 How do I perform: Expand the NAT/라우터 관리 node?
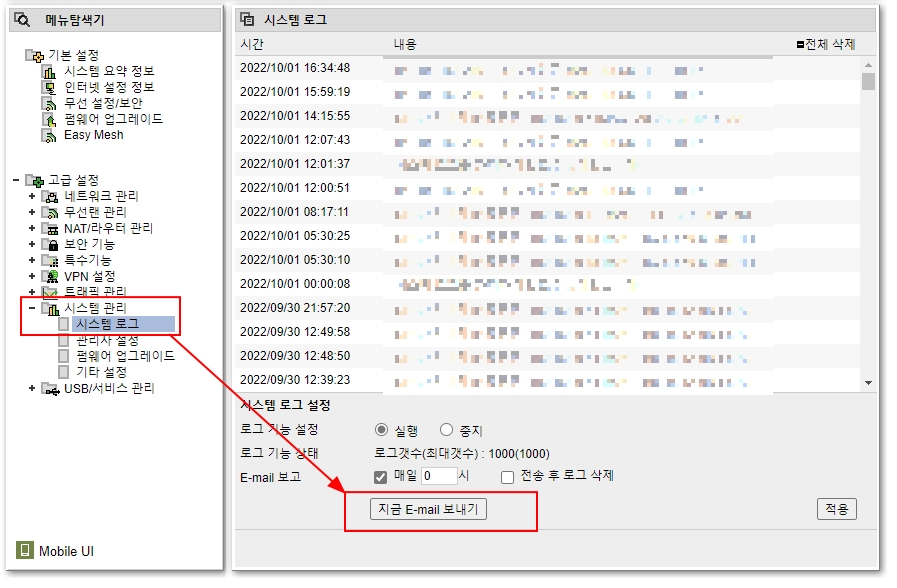(32, 228)
